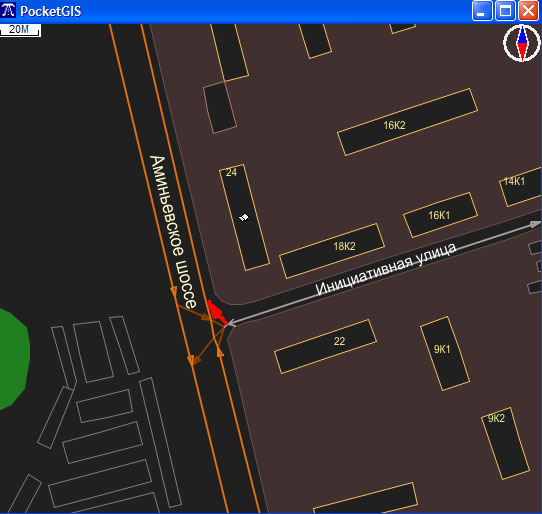Click the gray arrowhead at intersection's street end
The height and width of the screenshot is (514, 542).
[232, 323]
